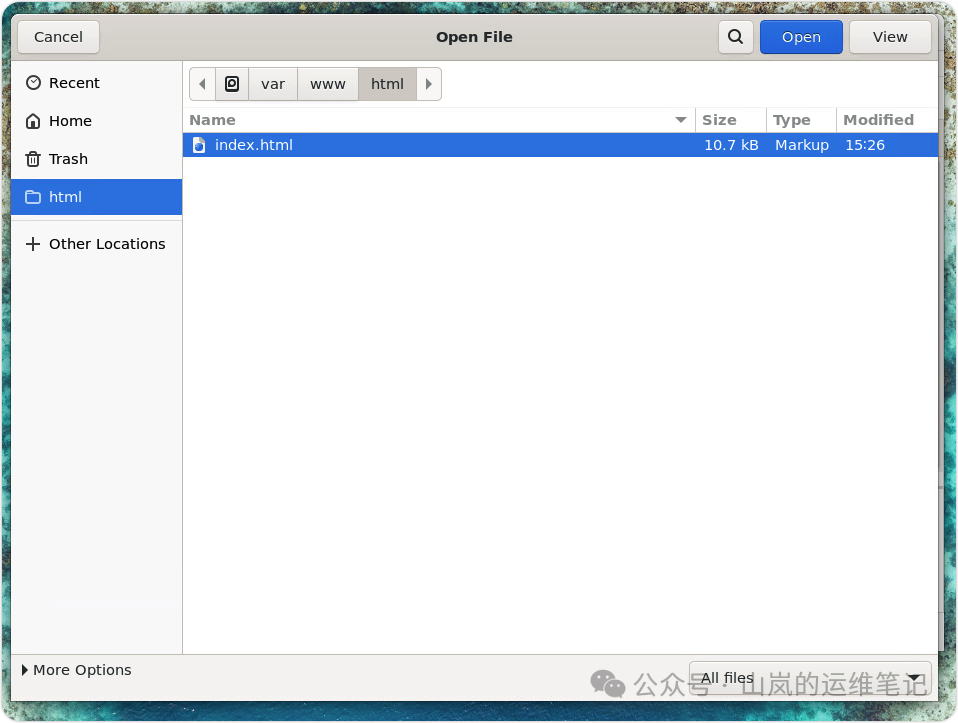
Task: Select the html sidebar bookmark
Action: click(97, 197)
